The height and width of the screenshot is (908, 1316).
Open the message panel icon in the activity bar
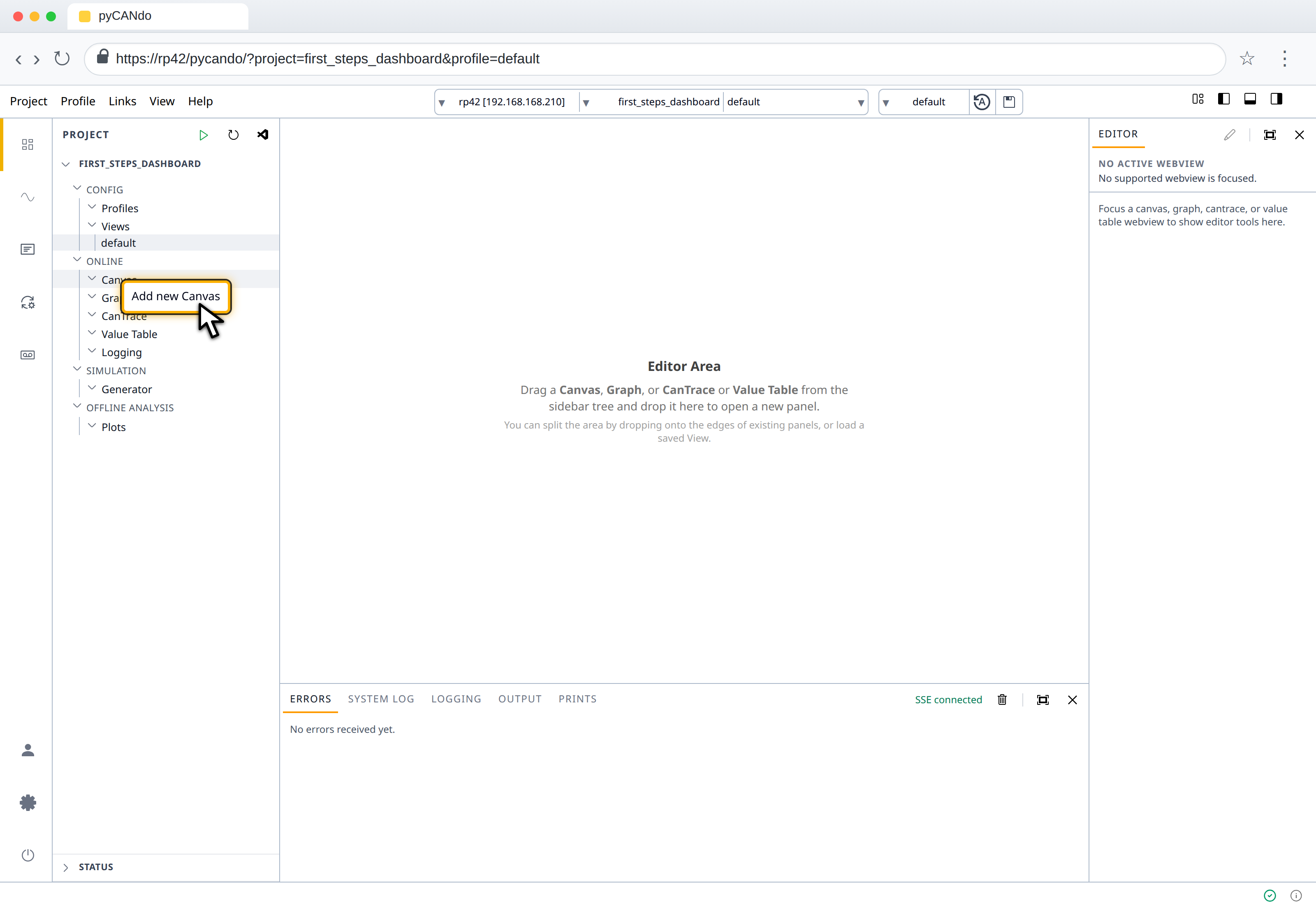click(27, 249)
